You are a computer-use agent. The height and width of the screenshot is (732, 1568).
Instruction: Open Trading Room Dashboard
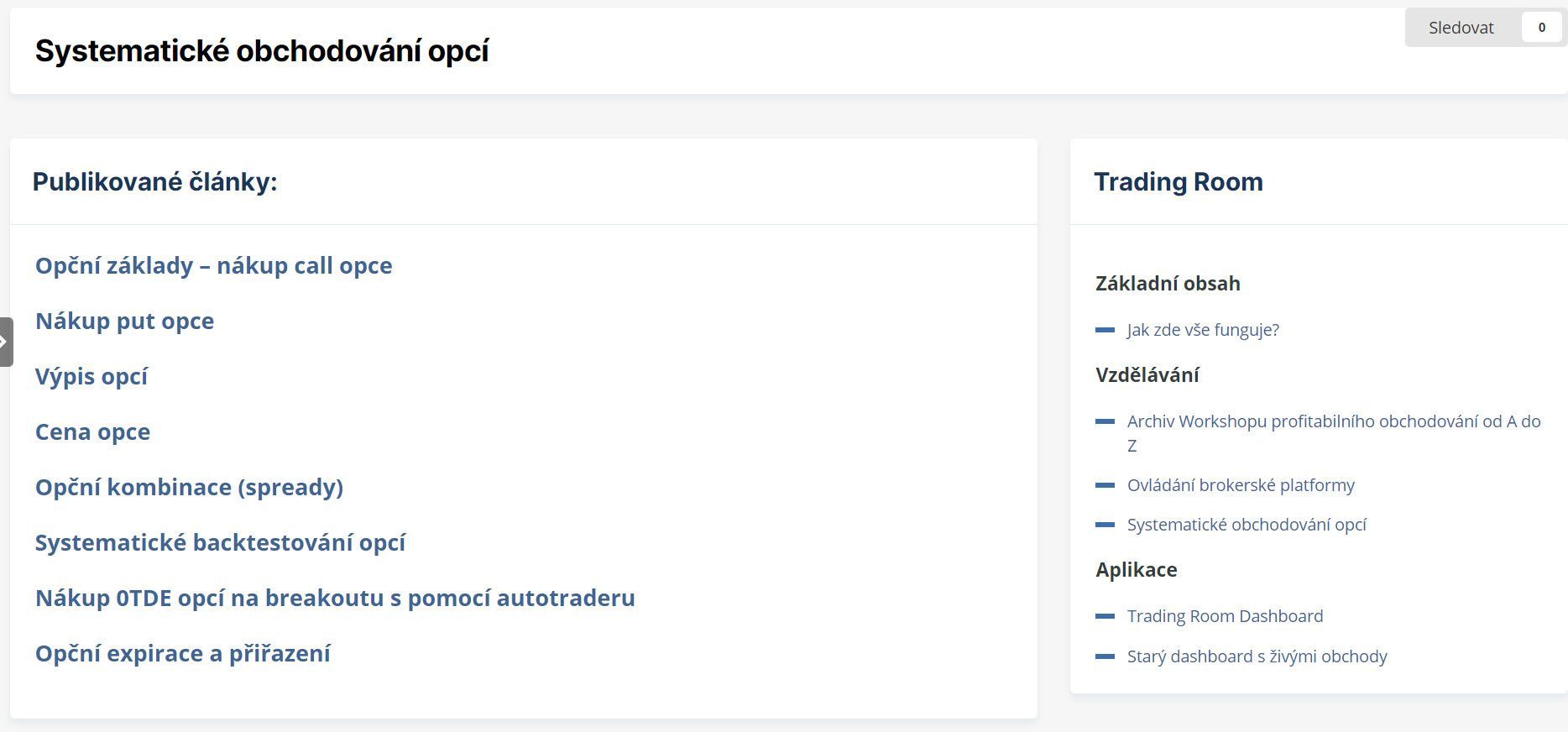click(1225, 616)
